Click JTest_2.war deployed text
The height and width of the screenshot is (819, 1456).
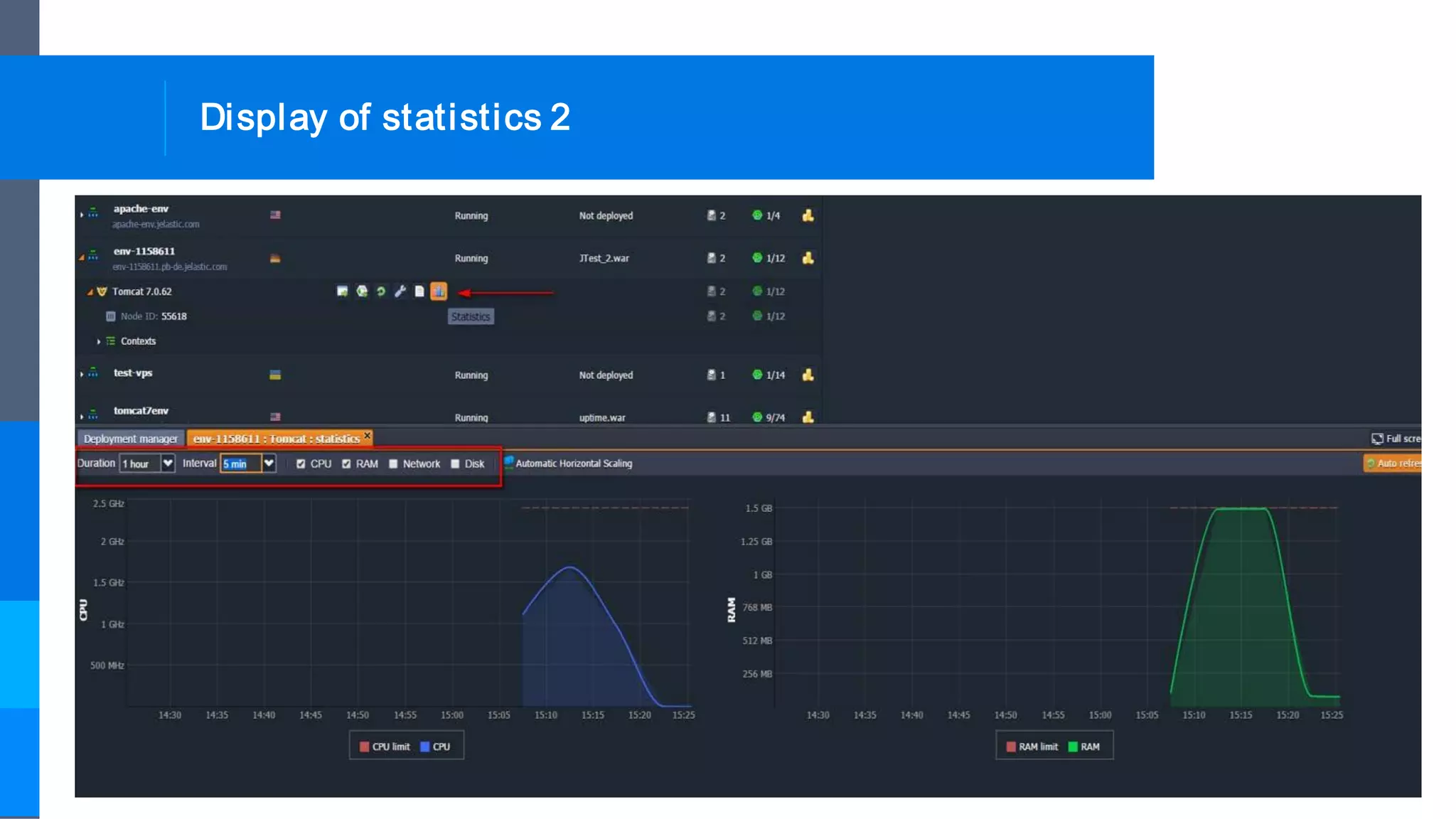[x=604, y=258]
